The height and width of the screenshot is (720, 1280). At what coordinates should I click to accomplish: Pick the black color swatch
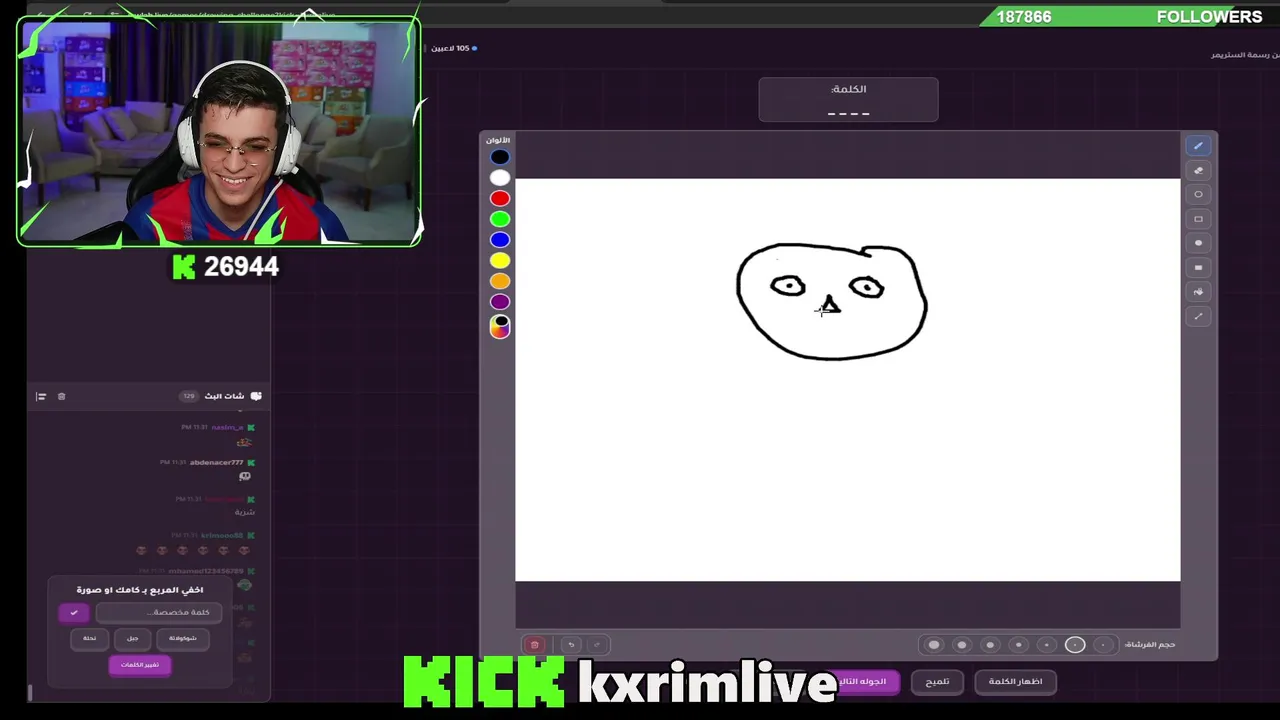pyautogui.click(x=500, y=157)
